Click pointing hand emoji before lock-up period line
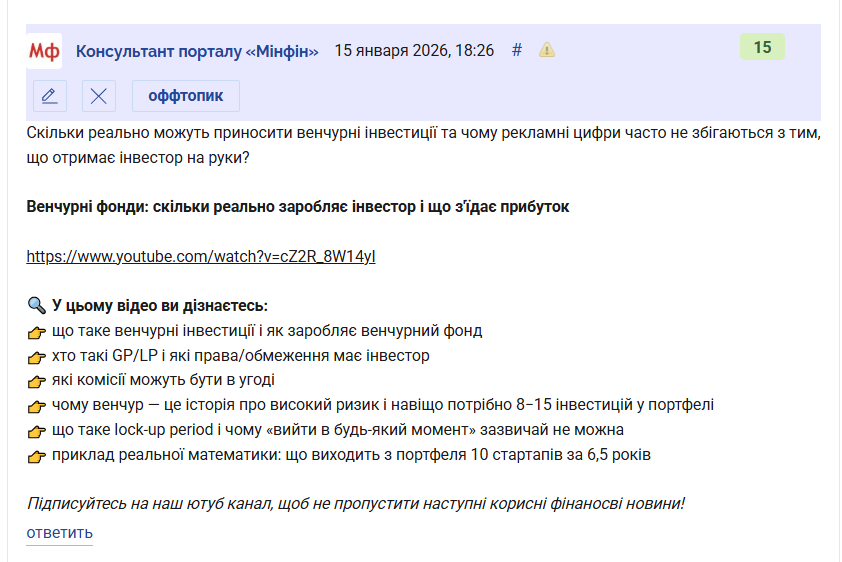 click(36, 431)
